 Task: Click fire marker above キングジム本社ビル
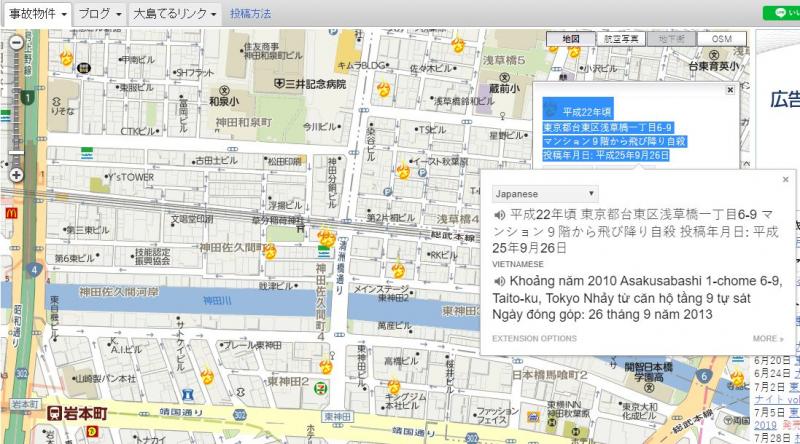tap(394, 386)
